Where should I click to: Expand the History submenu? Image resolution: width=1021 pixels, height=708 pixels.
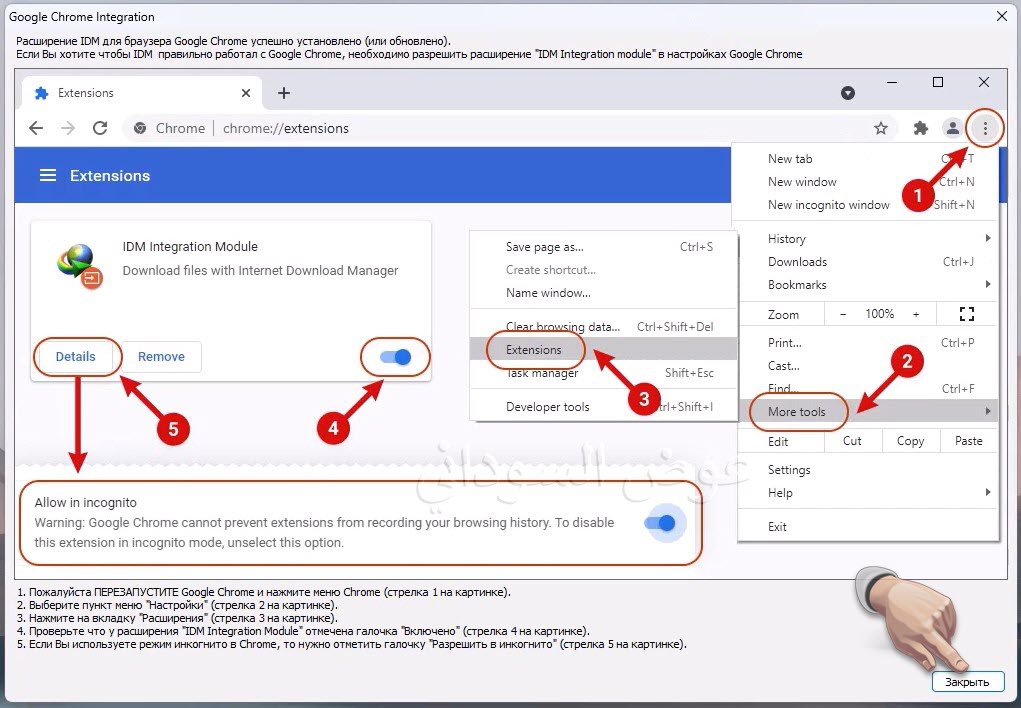(x=787, y=239)
